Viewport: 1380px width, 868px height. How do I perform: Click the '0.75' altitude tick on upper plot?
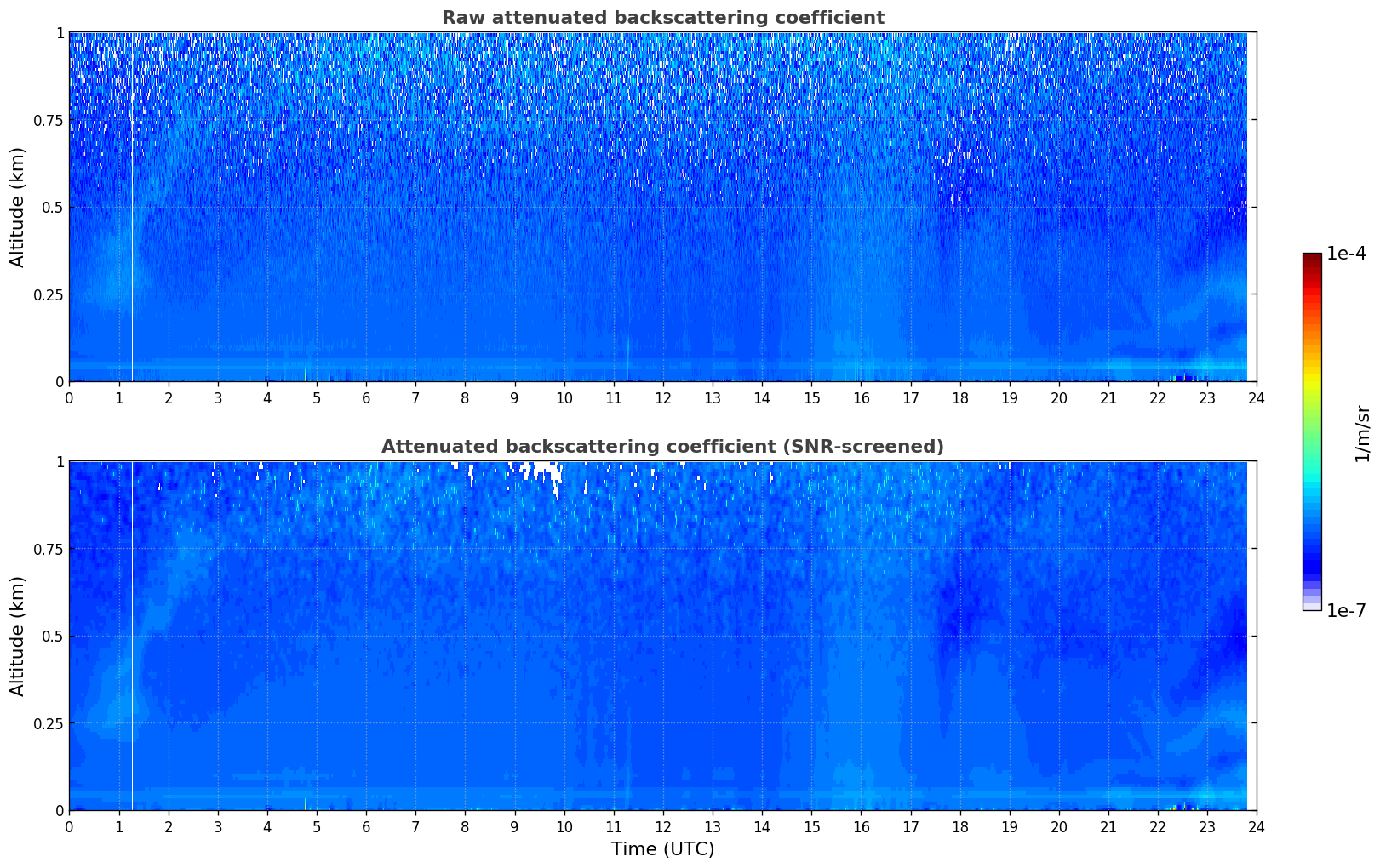click(49, 120)
